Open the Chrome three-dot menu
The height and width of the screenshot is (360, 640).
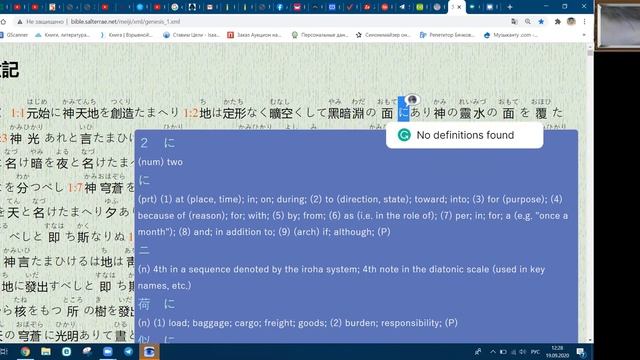584,22
